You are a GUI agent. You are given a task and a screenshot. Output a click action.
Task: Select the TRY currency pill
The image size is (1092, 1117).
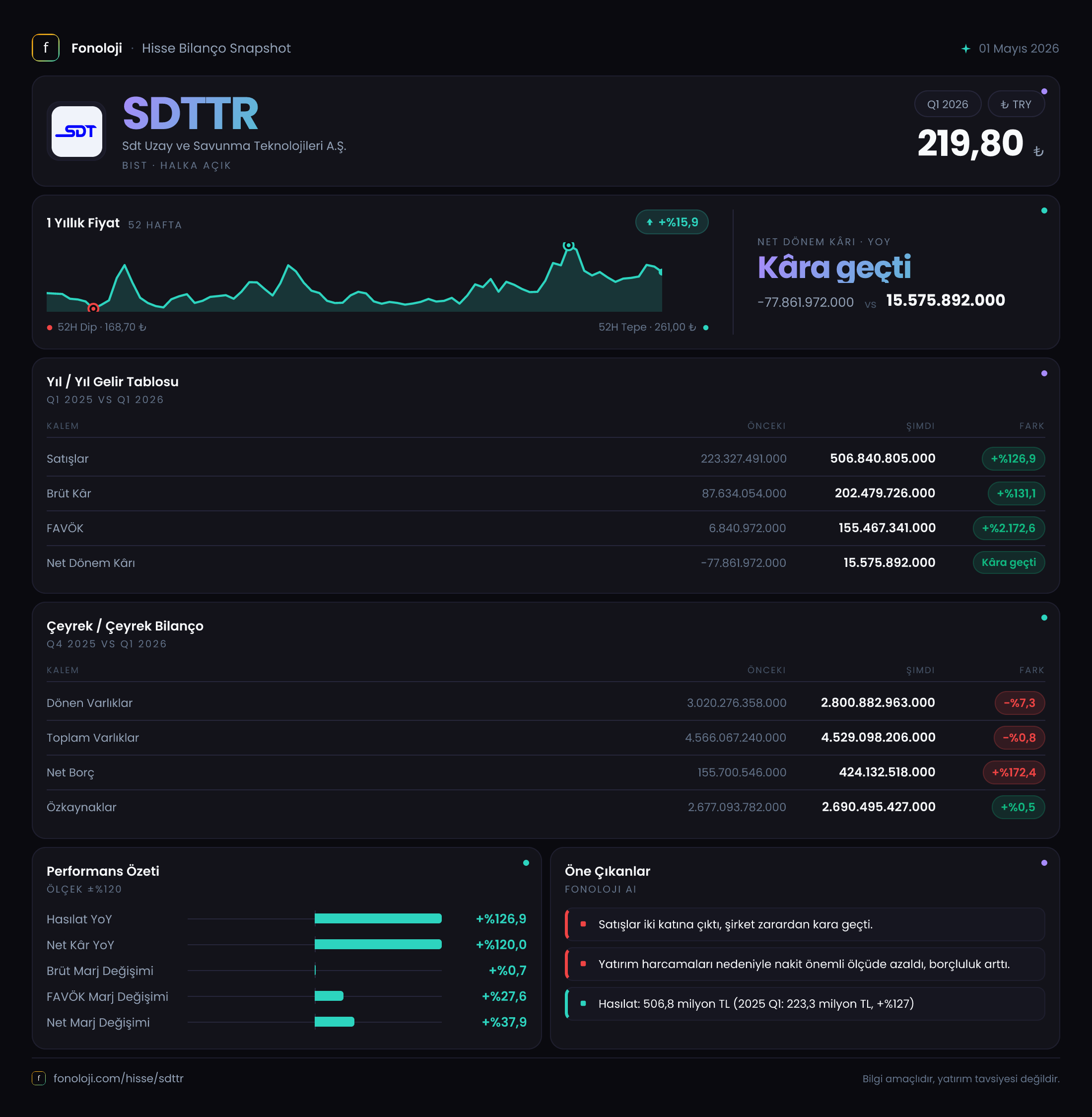point(1016,104)
